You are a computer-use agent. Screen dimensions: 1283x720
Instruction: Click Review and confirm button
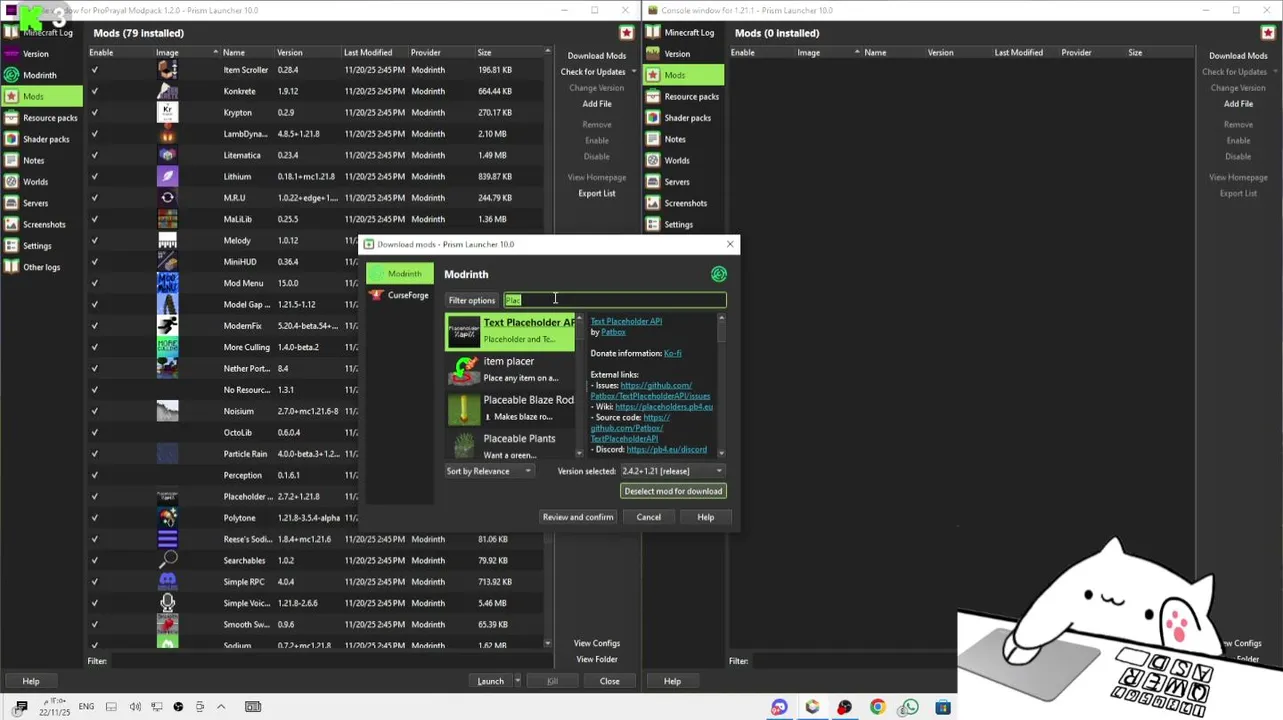coord(578,517)
